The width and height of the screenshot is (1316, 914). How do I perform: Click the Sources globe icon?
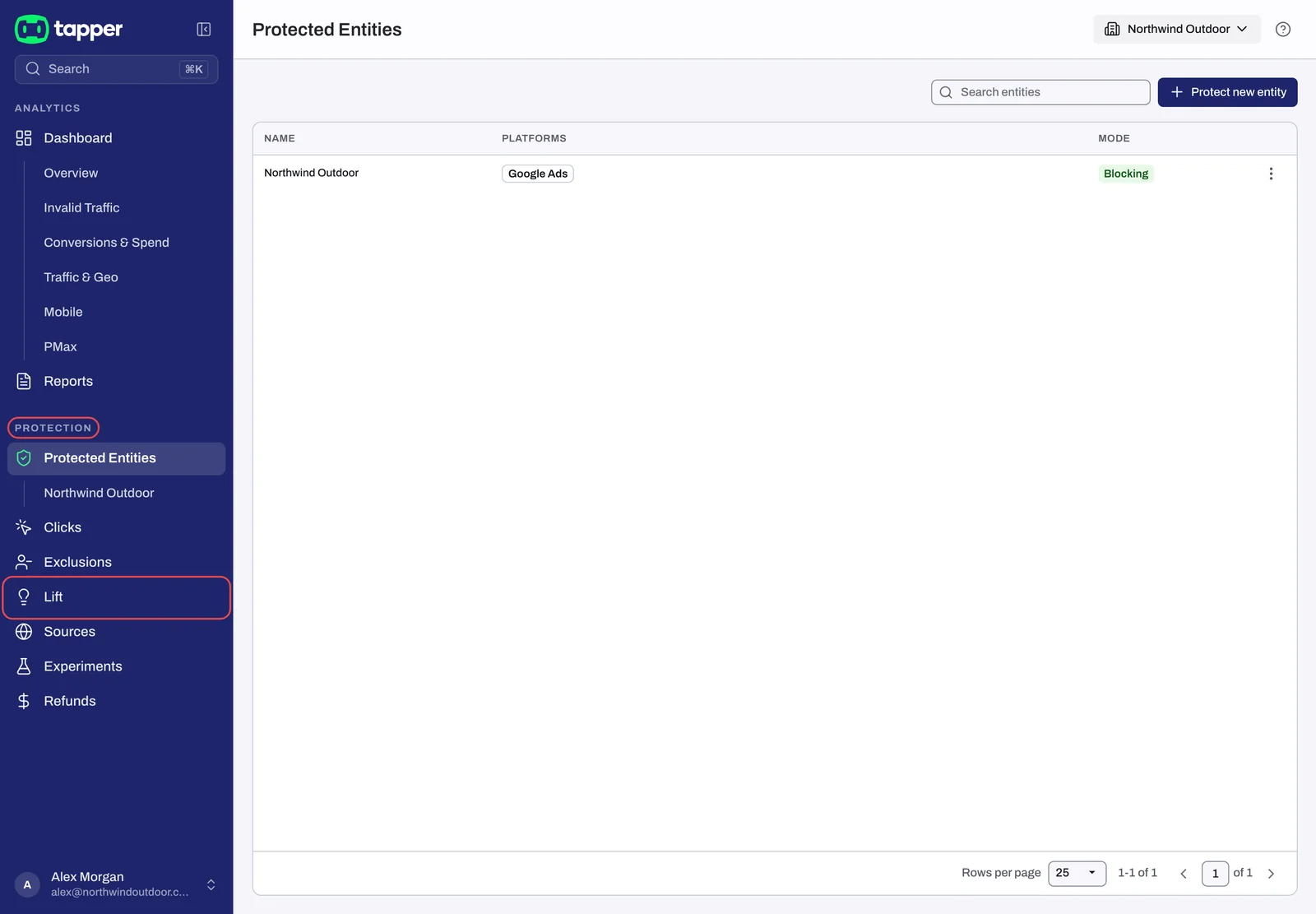tap(24, 632)
